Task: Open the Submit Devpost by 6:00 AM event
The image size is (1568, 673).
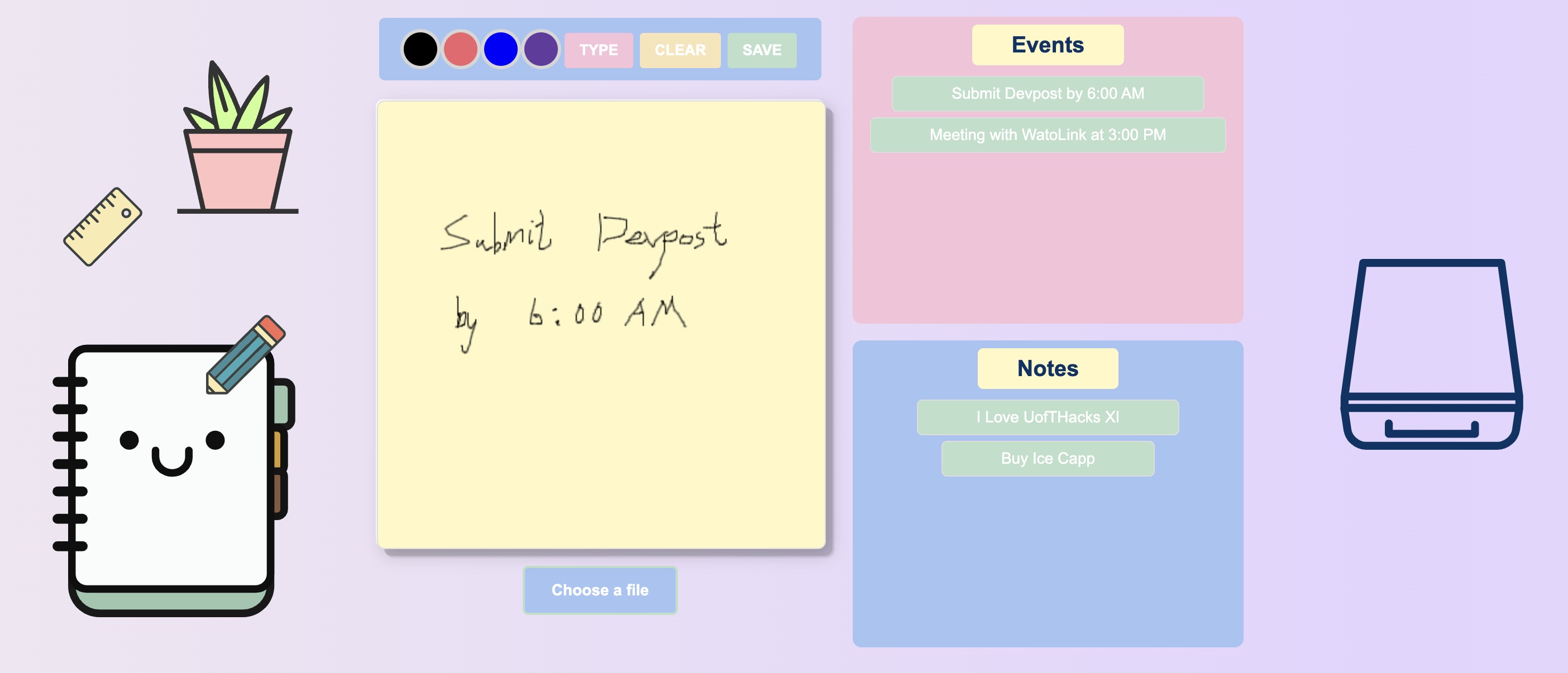Action: tap(1047, 94)
